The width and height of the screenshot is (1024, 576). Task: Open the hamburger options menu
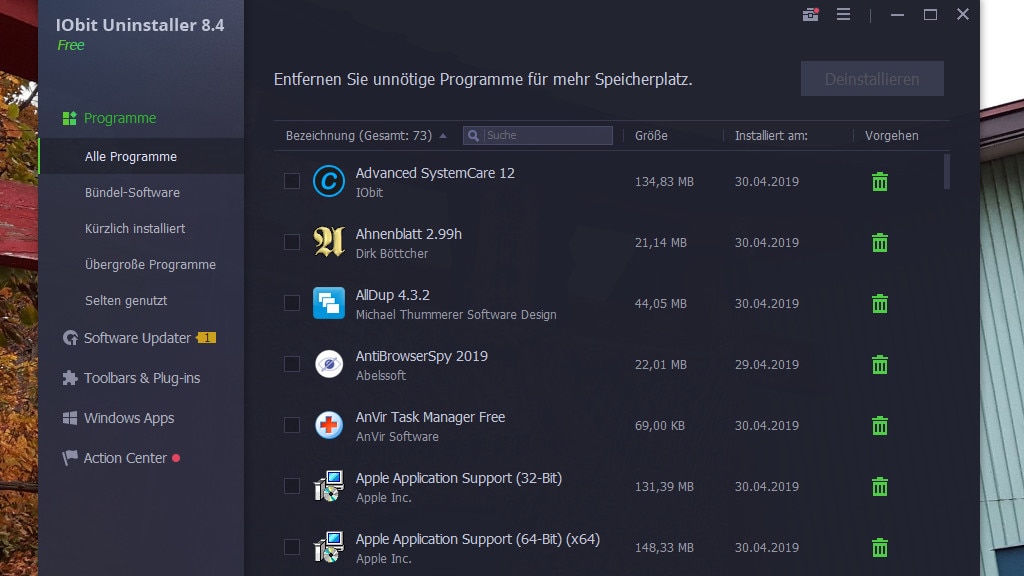(843, 14)
